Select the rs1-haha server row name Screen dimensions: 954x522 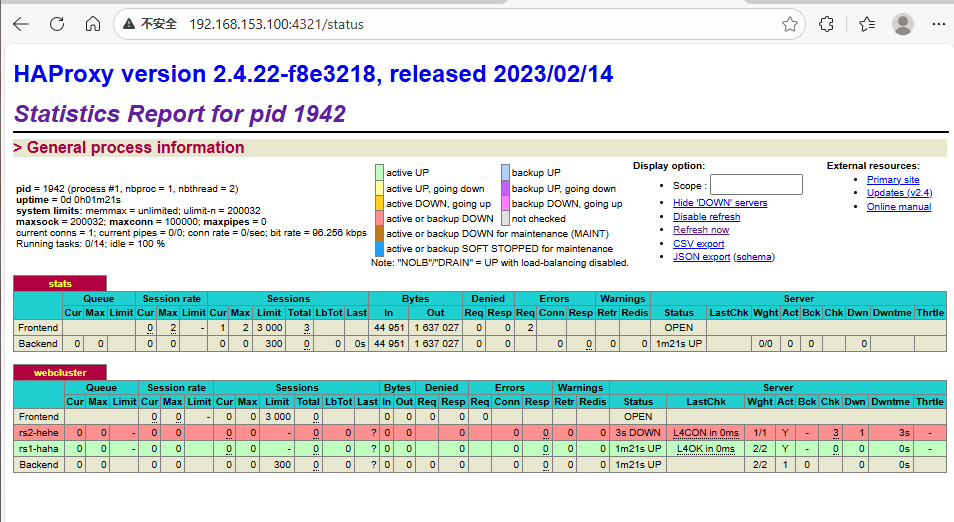(39, 448)
